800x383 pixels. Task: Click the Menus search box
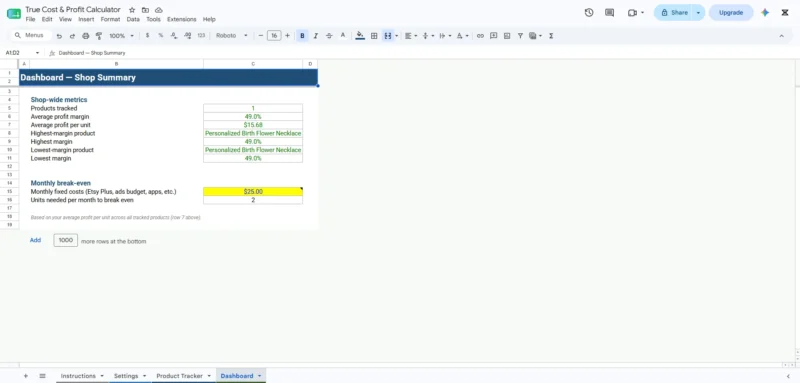(32, 36)
